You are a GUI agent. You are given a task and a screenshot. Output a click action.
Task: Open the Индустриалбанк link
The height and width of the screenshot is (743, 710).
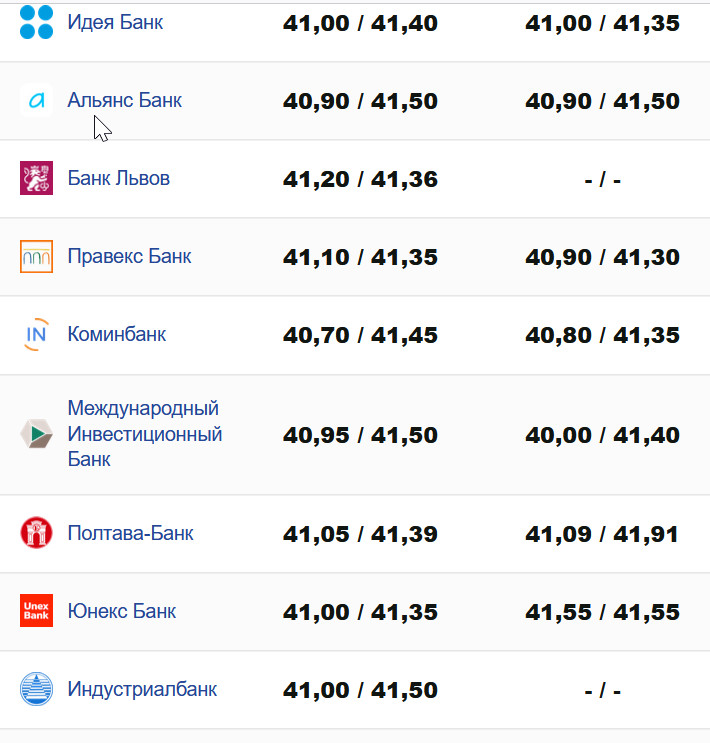[x=142, y=689]
